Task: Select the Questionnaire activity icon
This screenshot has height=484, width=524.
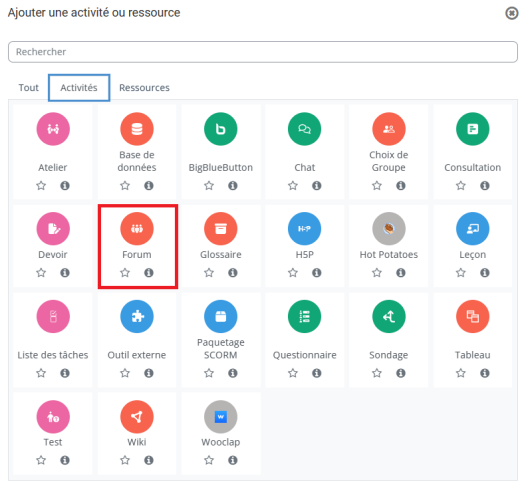Action: (304, 316)
